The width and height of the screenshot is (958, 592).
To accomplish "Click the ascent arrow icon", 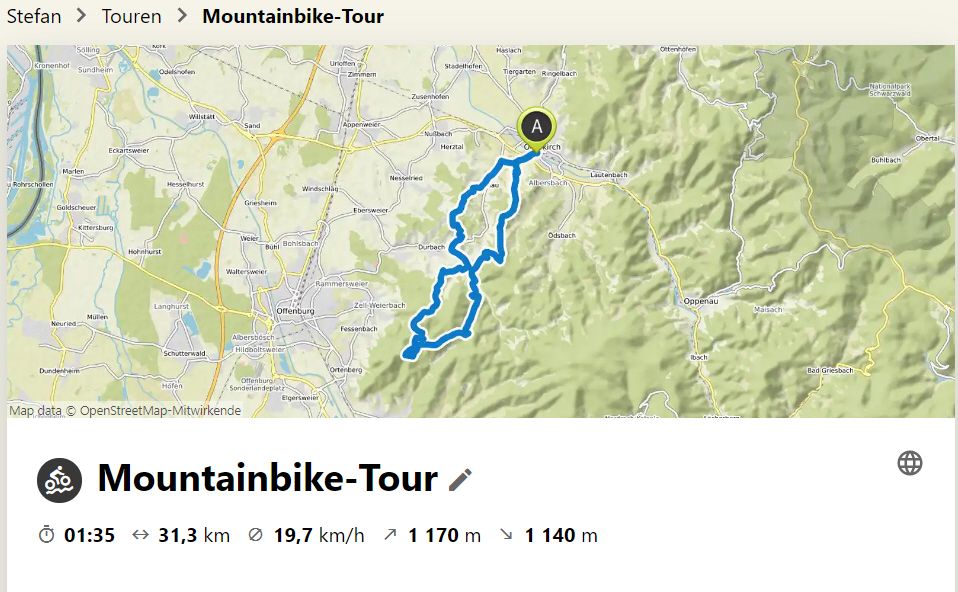I will tap(390, 535).
